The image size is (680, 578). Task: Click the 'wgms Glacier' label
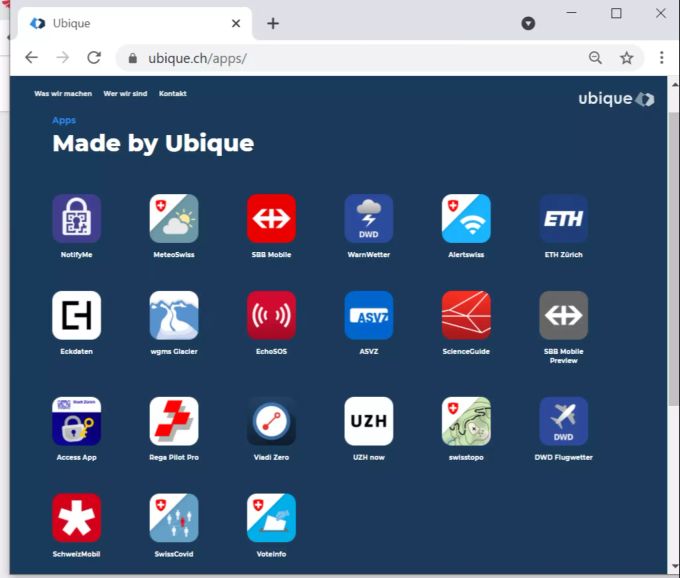pyautogui.click(x=174, y=352)
